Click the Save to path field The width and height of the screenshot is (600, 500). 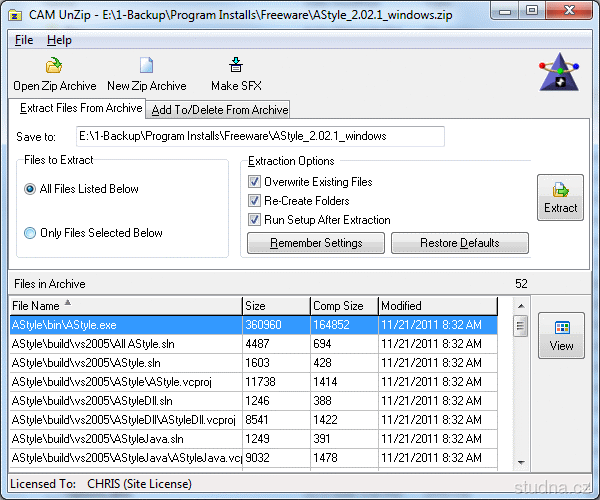pos(260,136)
